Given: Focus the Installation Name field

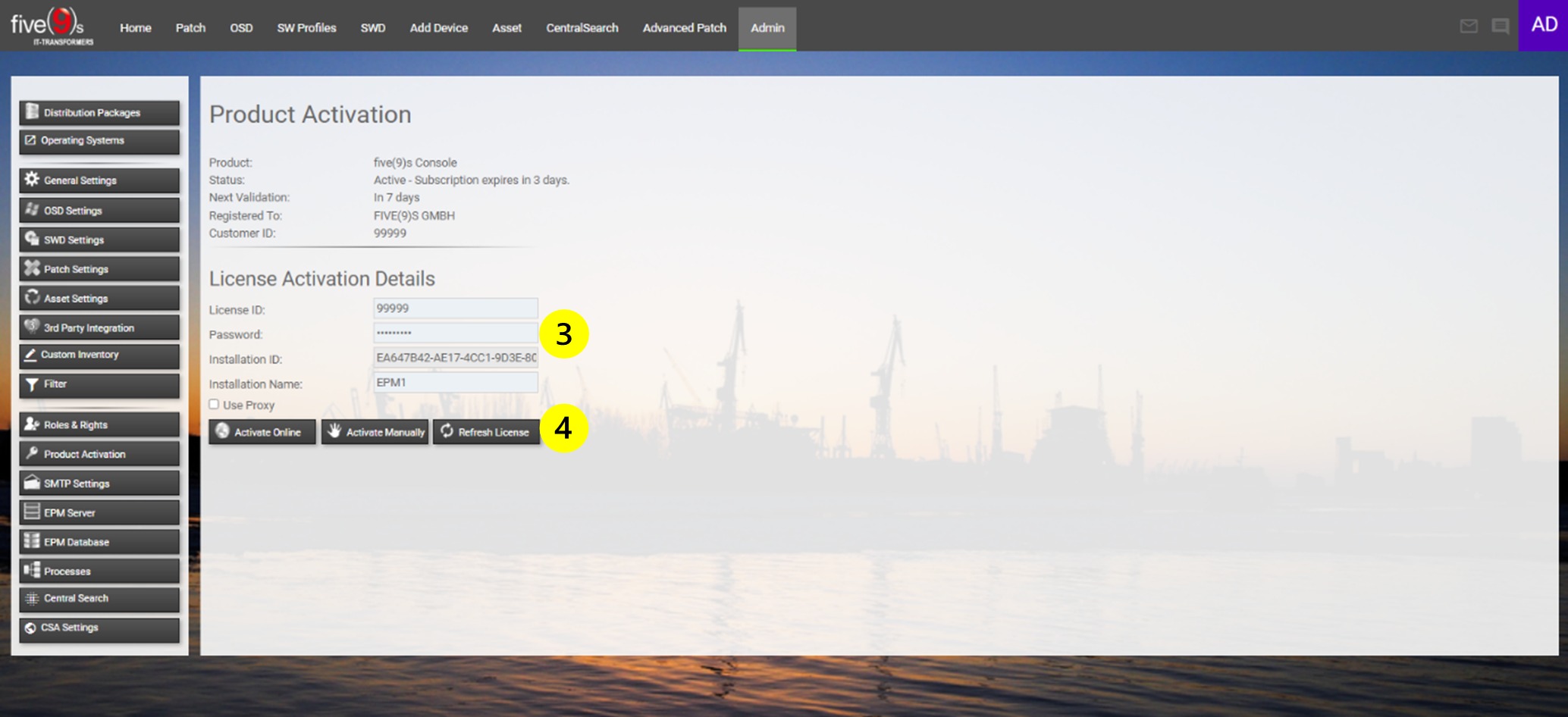Looking at the screenshot, I should pyautogui.click(x=456, y=383).
